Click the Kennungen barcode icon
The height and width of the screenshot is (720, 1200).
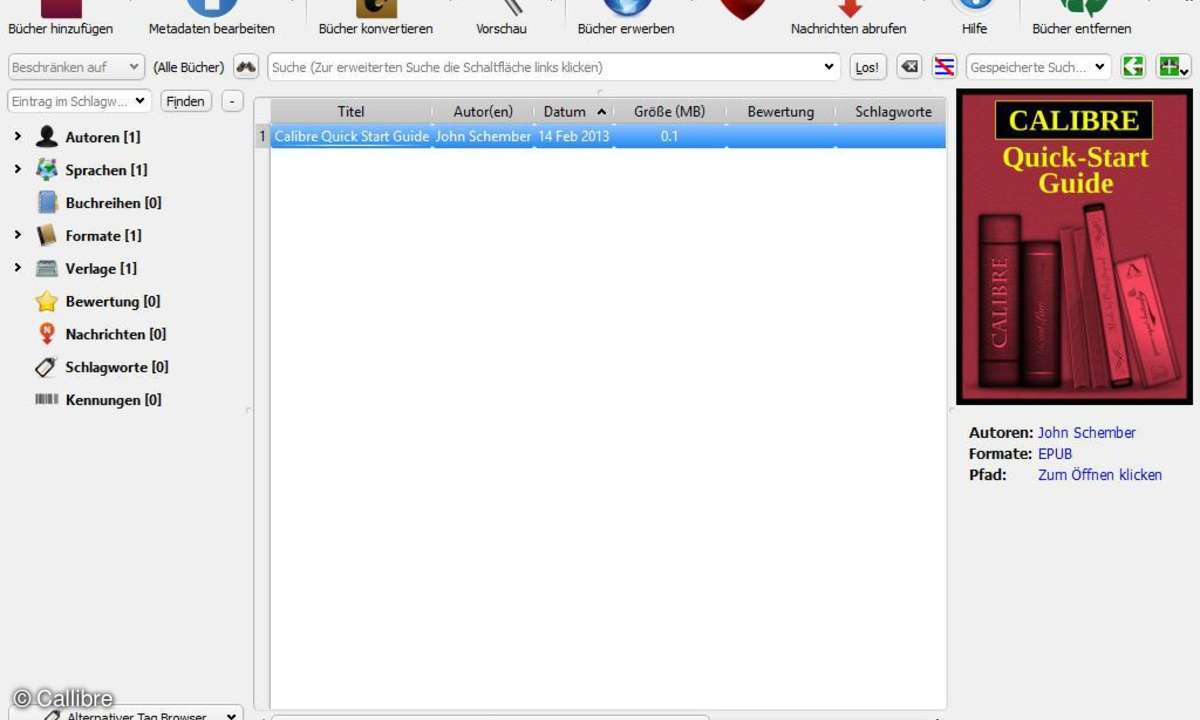[47, 400]
